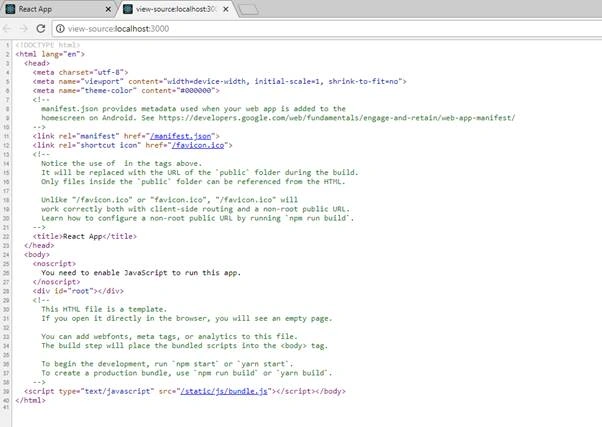Click the closing </html> tag

pos(30,401)
